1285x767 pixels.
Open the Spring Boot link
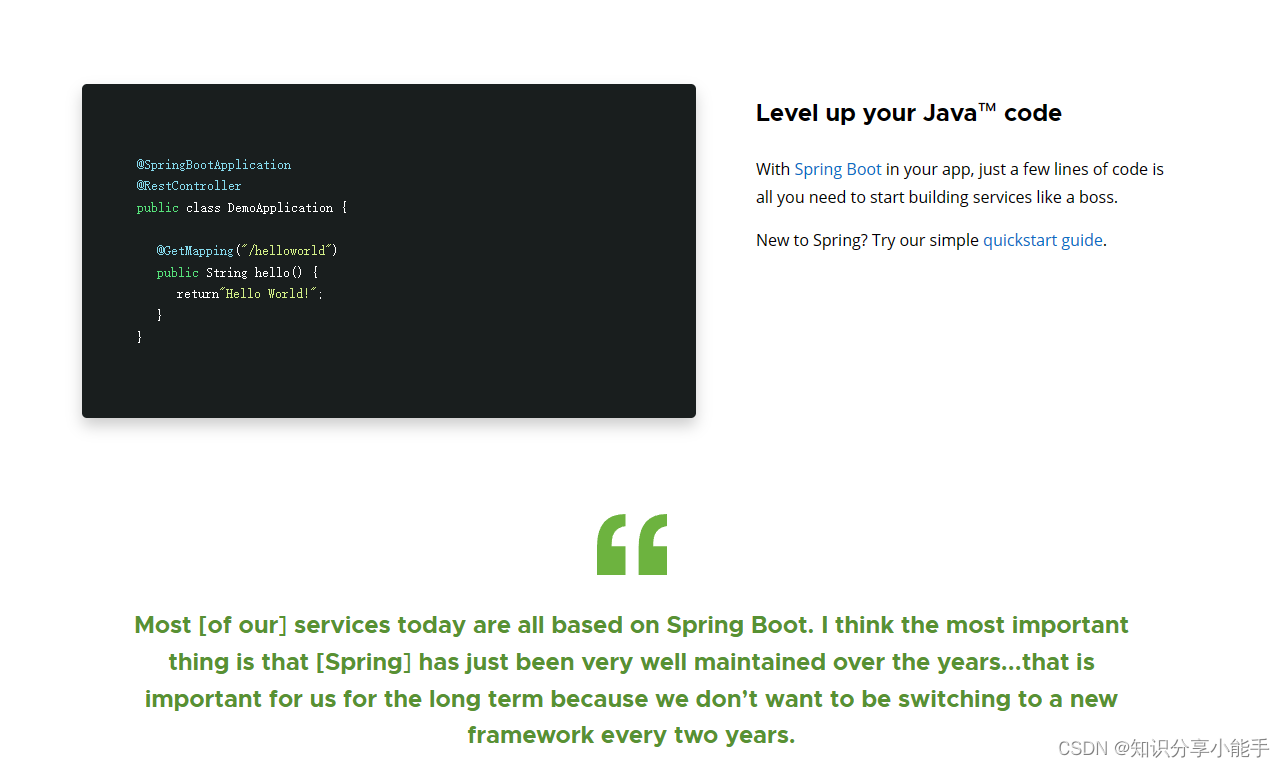coord(838,169)
